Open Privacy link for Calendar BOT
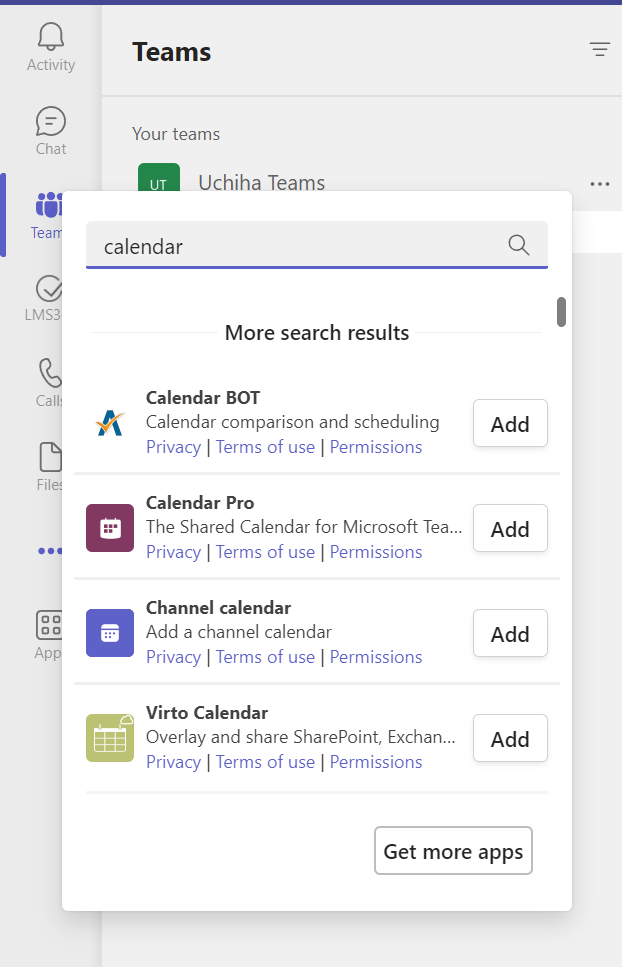This screenshot has width=622, height=967. [x=173, y=447]
